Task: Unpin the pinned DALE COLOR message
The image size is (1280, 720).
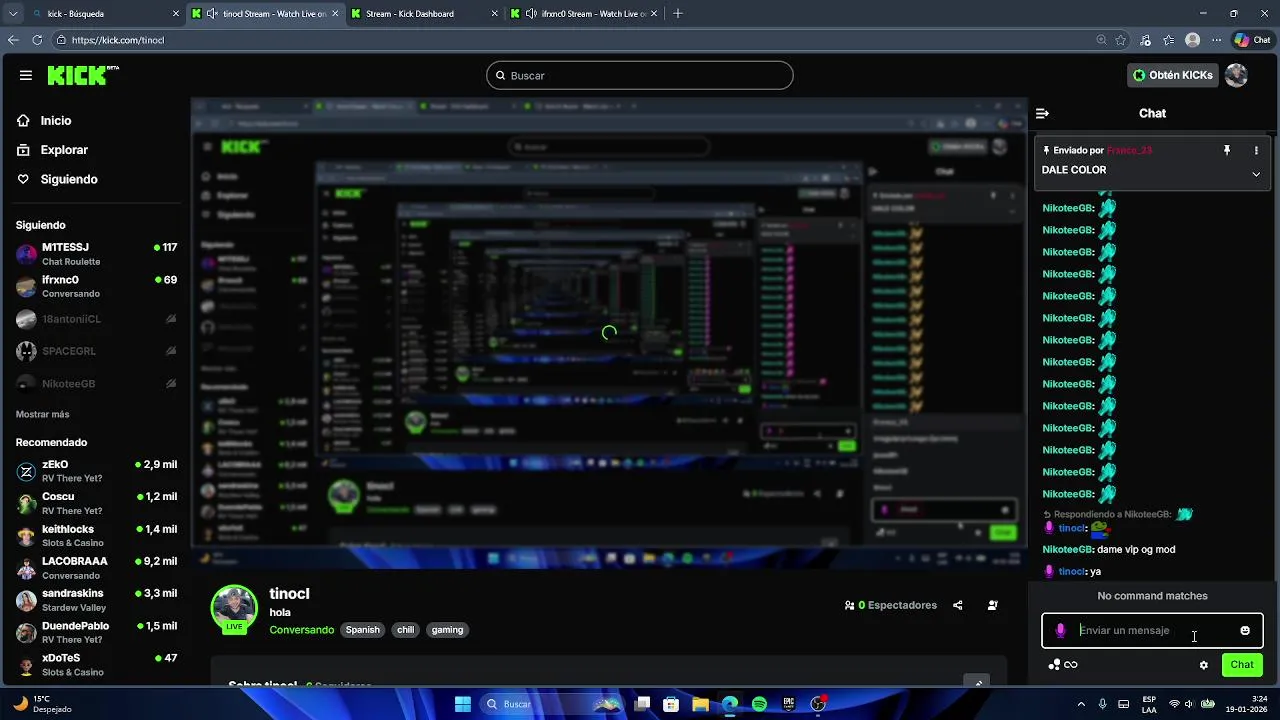Action: tap(1226, 150)
